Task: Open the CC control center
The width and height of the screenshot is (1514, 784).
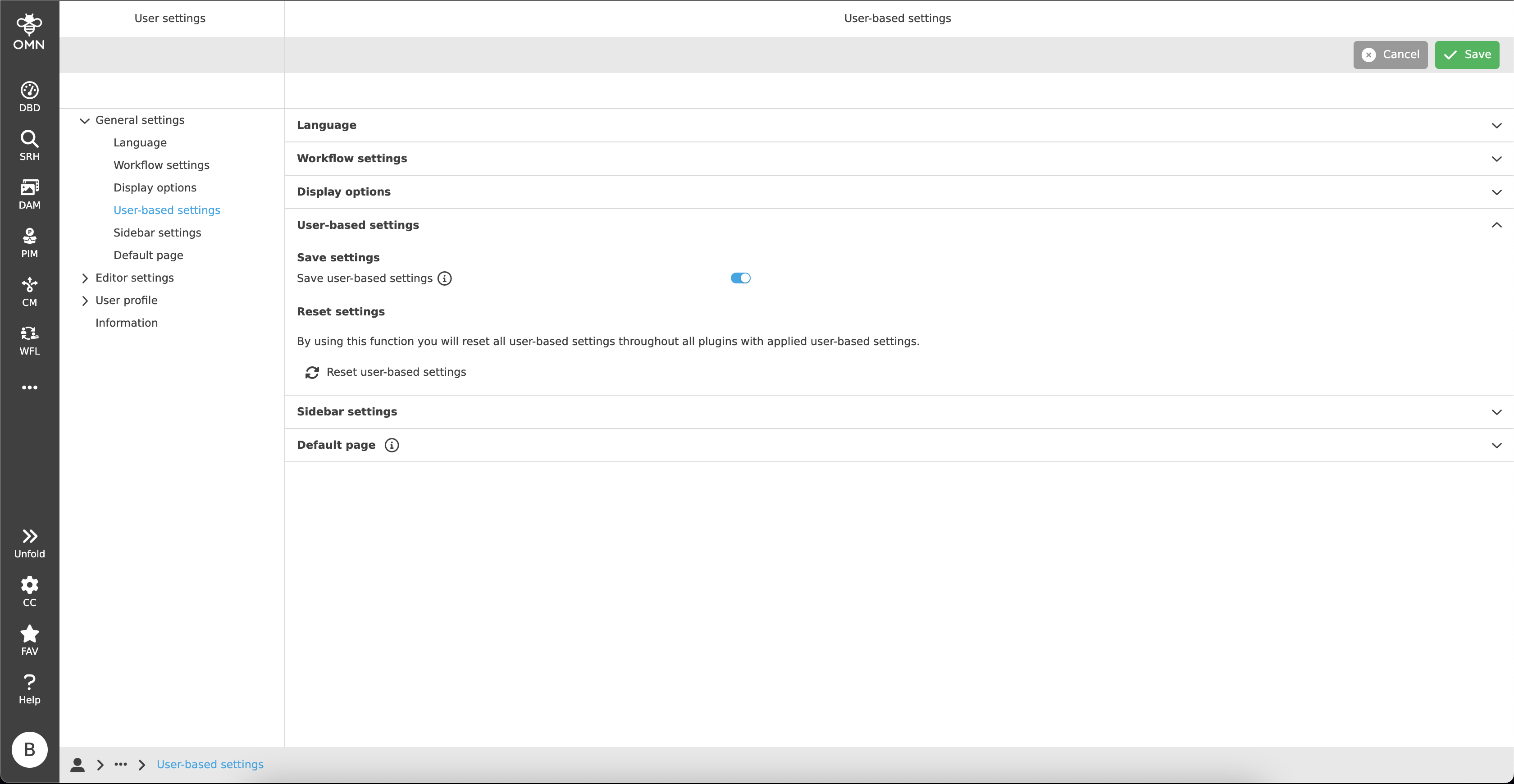Action: tap(29, 591)
